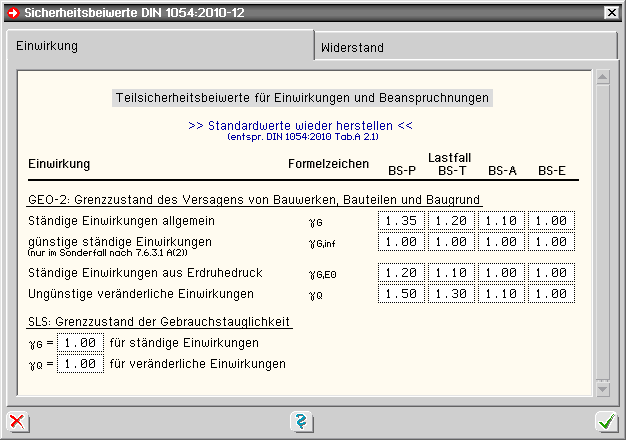Viewport: 626px width, 440px height.
Task: Edit BS-P value 1.20 for Erdruhedruck
Action: (402, 273)
